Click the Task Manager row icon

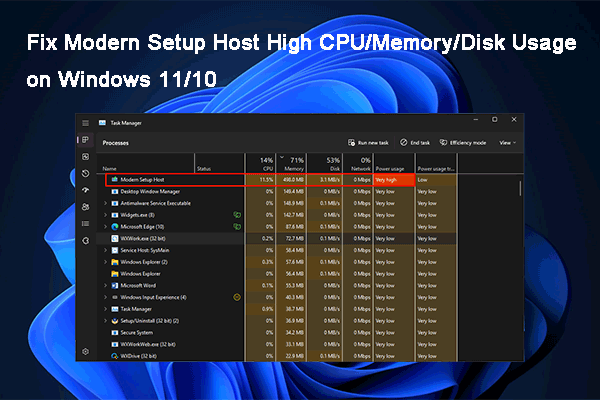tap(114, 309)
